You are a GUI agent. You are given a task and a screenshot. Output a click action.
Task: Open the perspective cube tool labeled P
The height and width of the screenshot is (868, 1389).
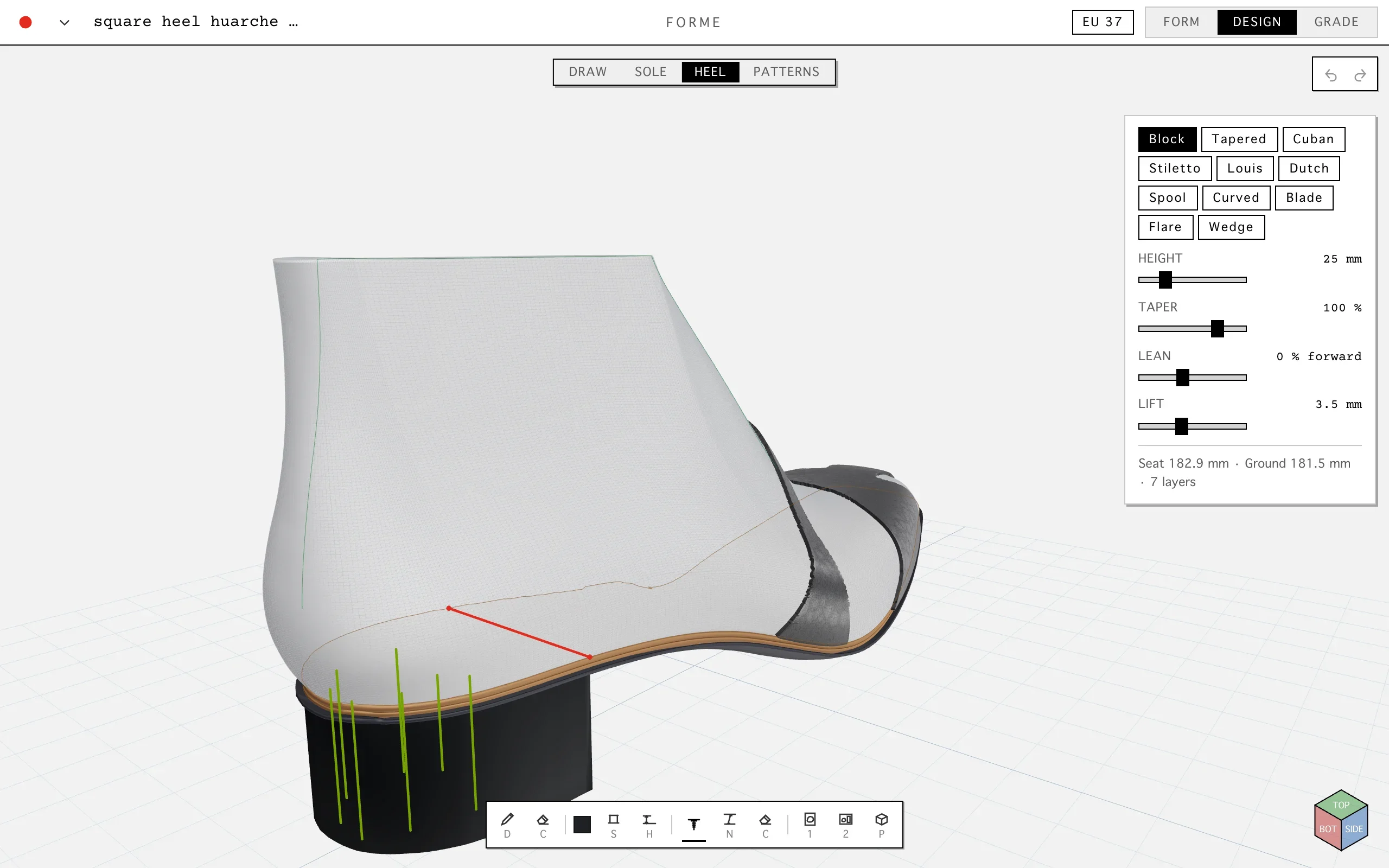pos(882,825)
